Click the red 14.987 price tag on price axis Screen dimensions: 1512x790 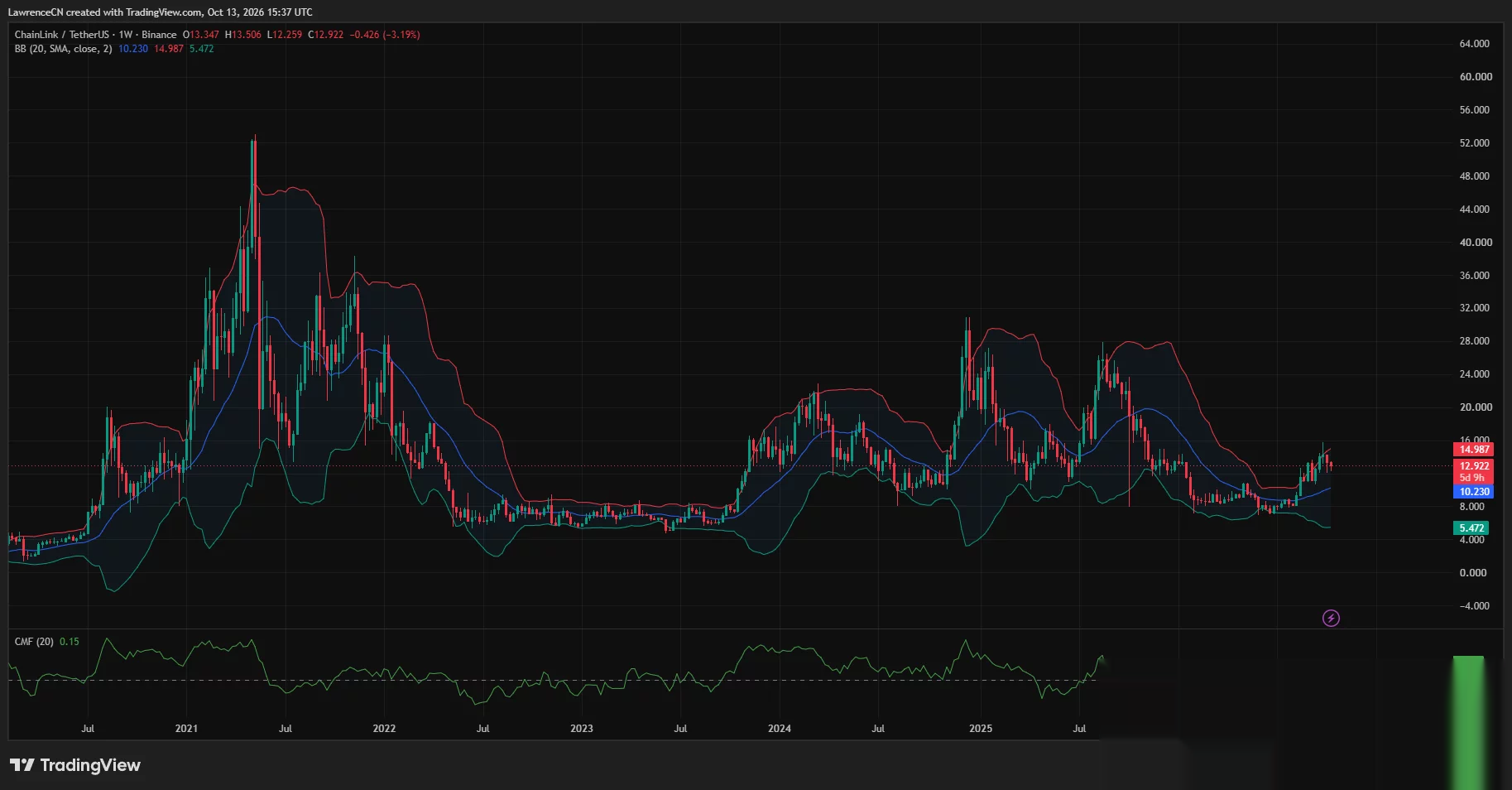(1474, 450)
